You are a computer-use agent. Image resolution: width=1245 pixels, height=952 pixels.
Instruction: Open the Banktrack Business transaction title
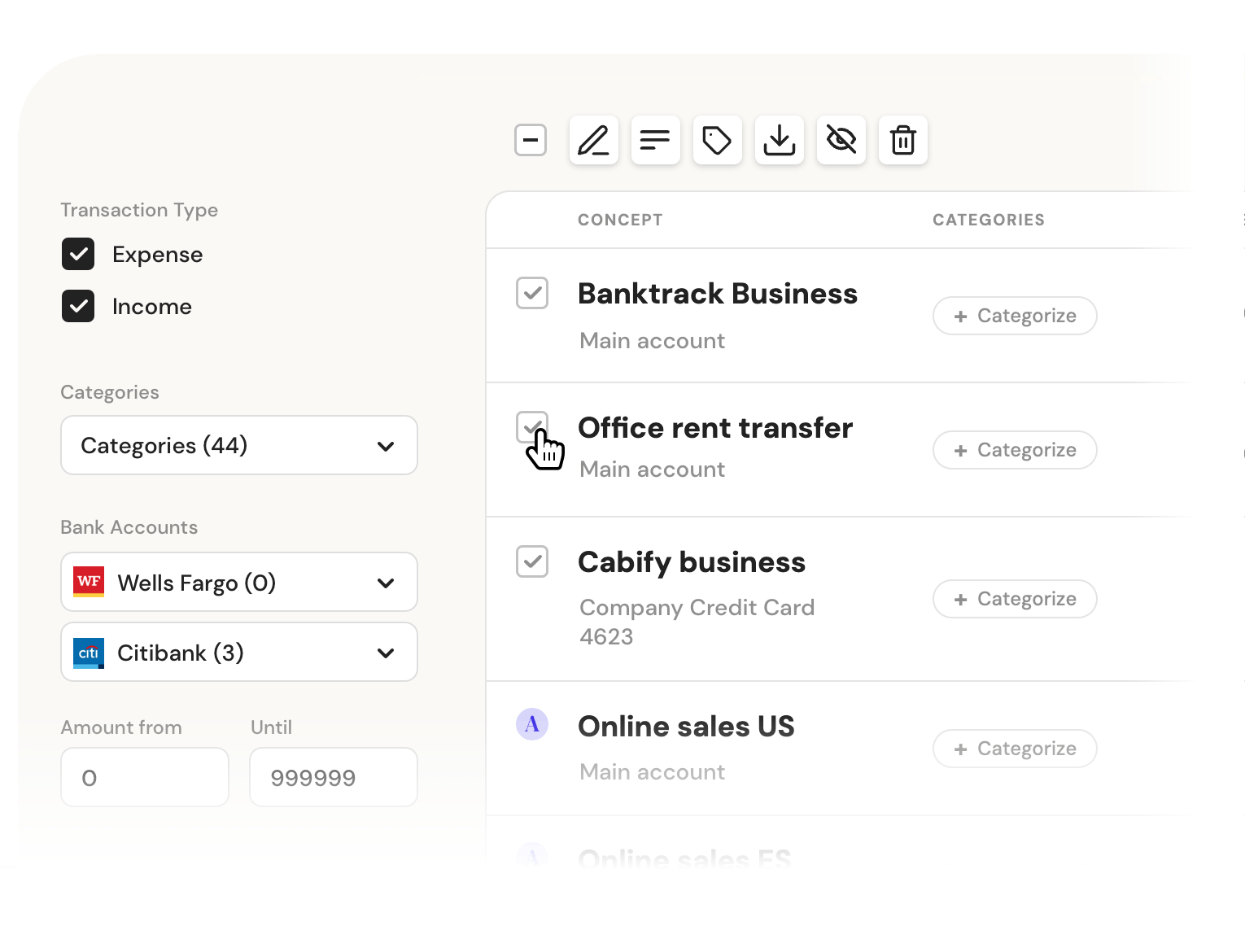click(x=718, y=294)
